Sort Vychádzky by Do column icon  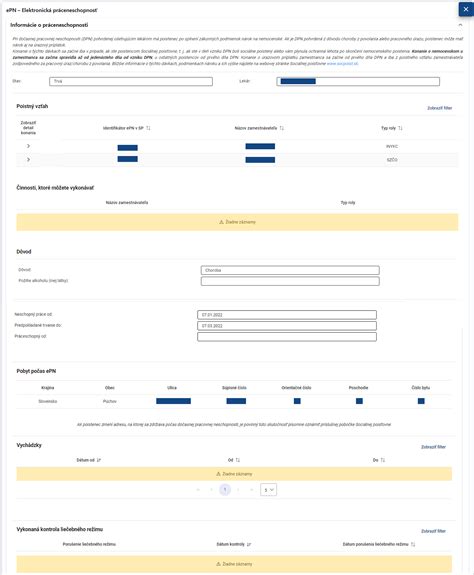383,460
